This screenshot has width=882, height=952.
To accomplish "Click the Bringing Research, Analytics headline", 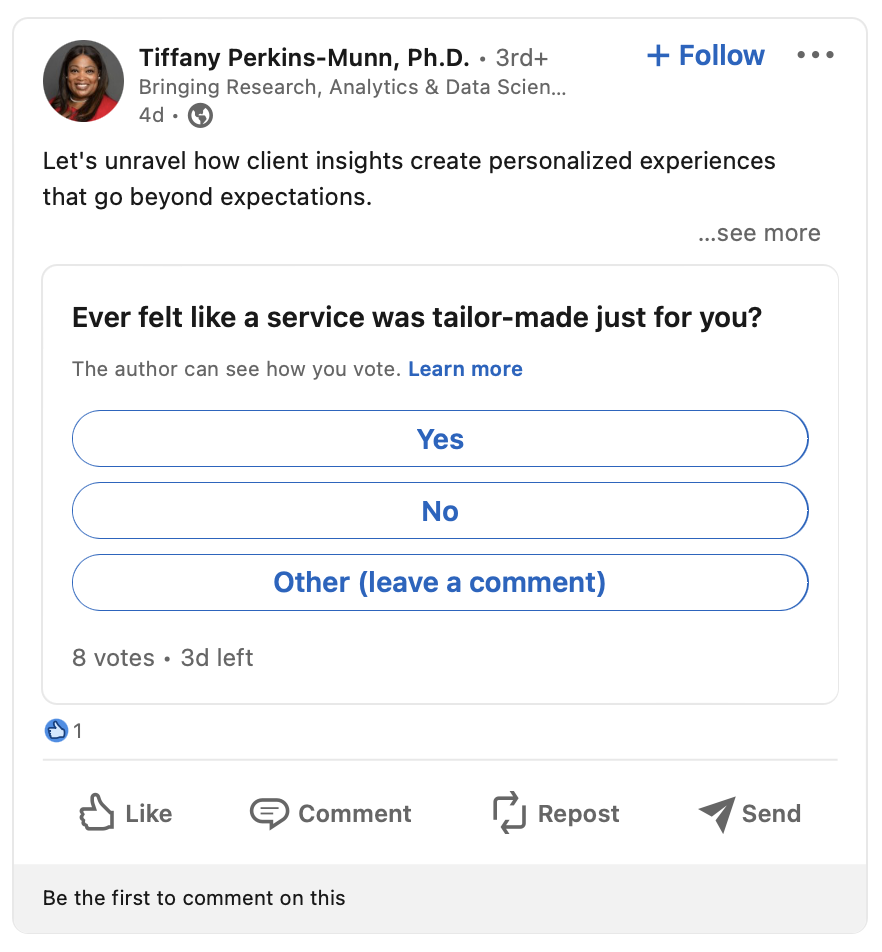I will point(352,87).
